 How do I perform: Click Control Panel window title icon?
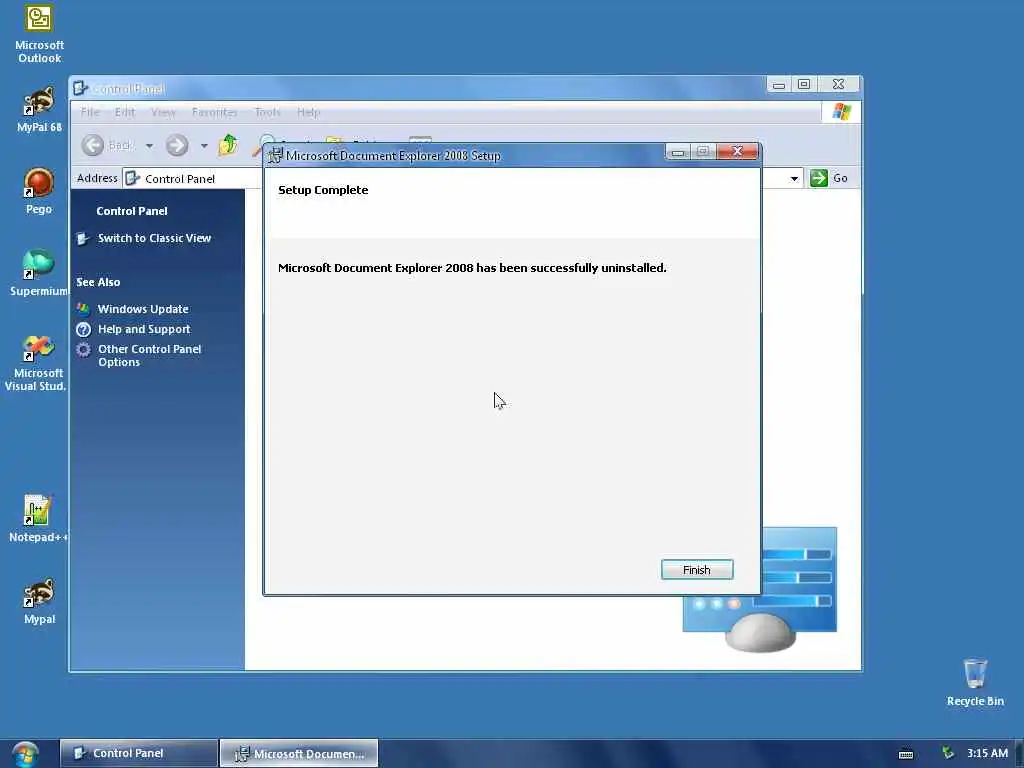81,88
